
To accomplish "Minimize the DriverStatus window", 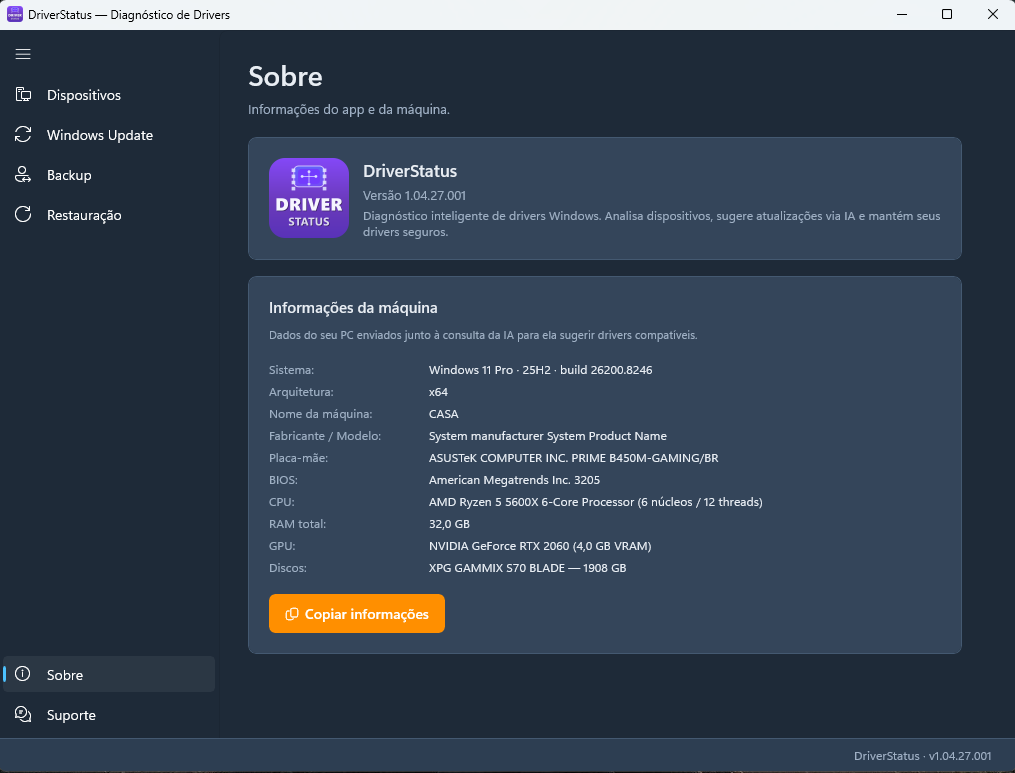I will click(902, 14).
